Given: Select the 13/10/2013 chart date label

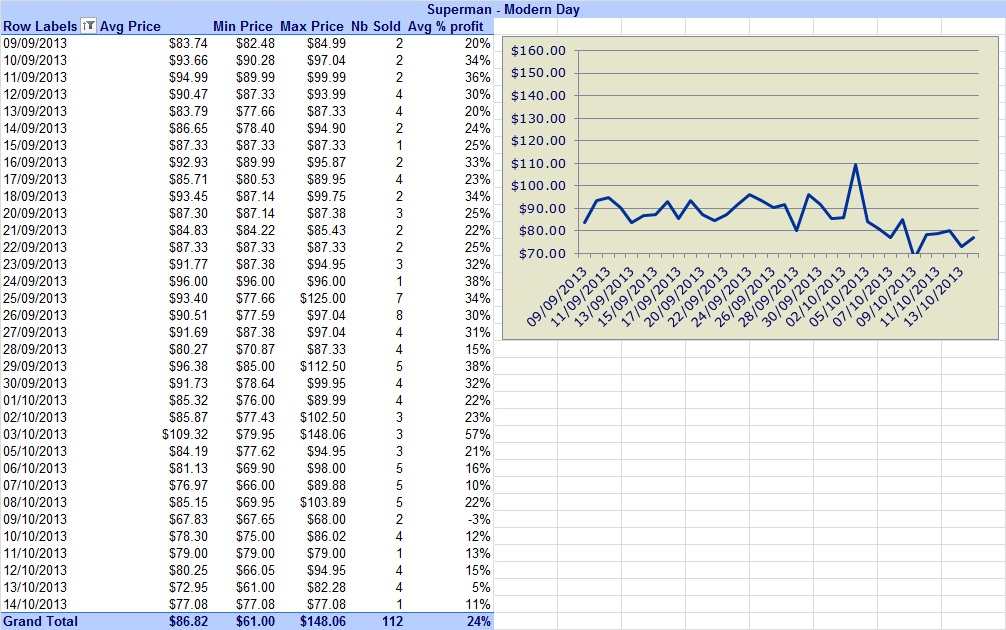Looking at the screenshot, I should [x=934, y=297].
